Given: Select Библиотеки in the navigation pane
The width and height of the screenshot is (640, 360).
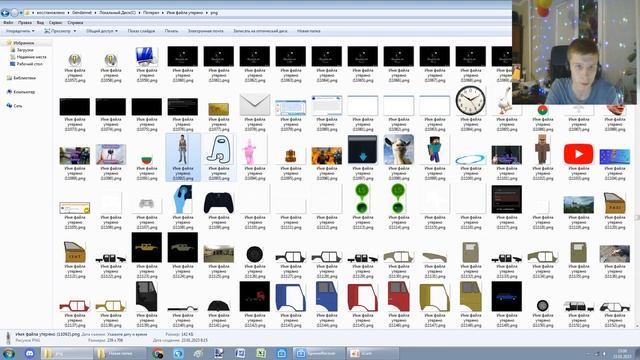Looking at the screenshot, I should tap(24, 78).
